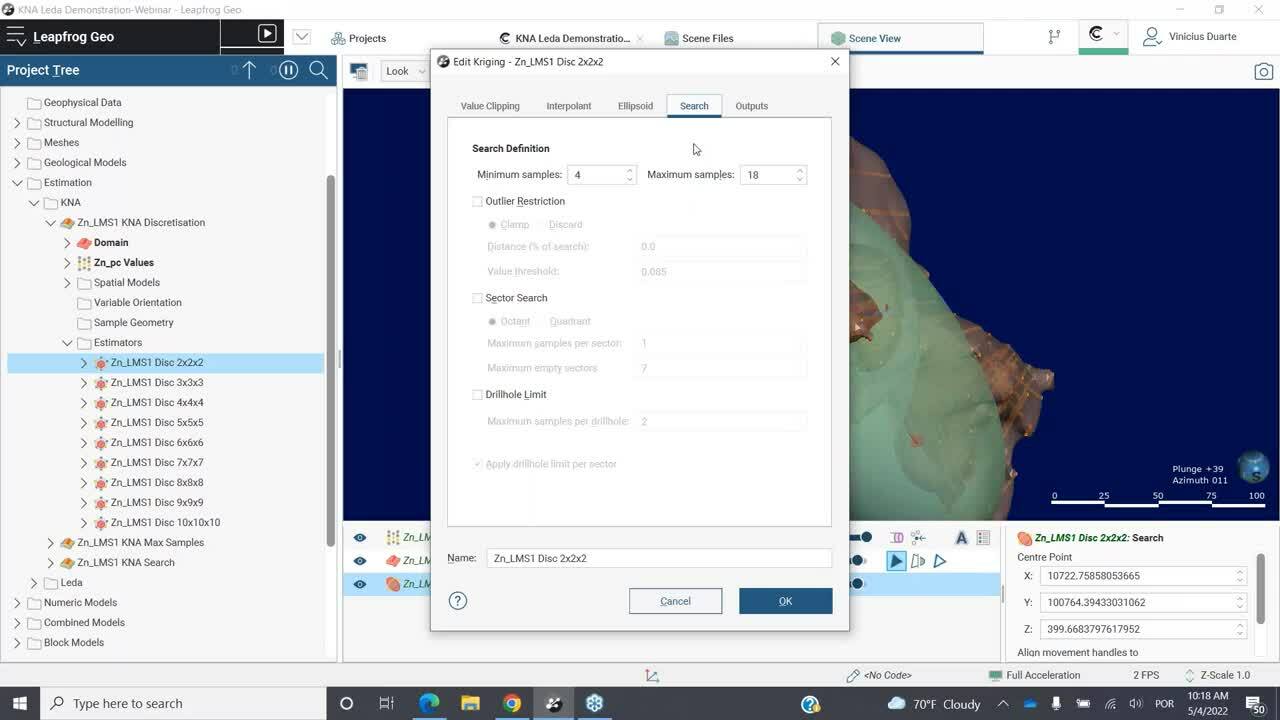Viewport: 1280px width, 720px height.
Task: Click the axes icon in the status bar
Action: (x=652, y=676)
